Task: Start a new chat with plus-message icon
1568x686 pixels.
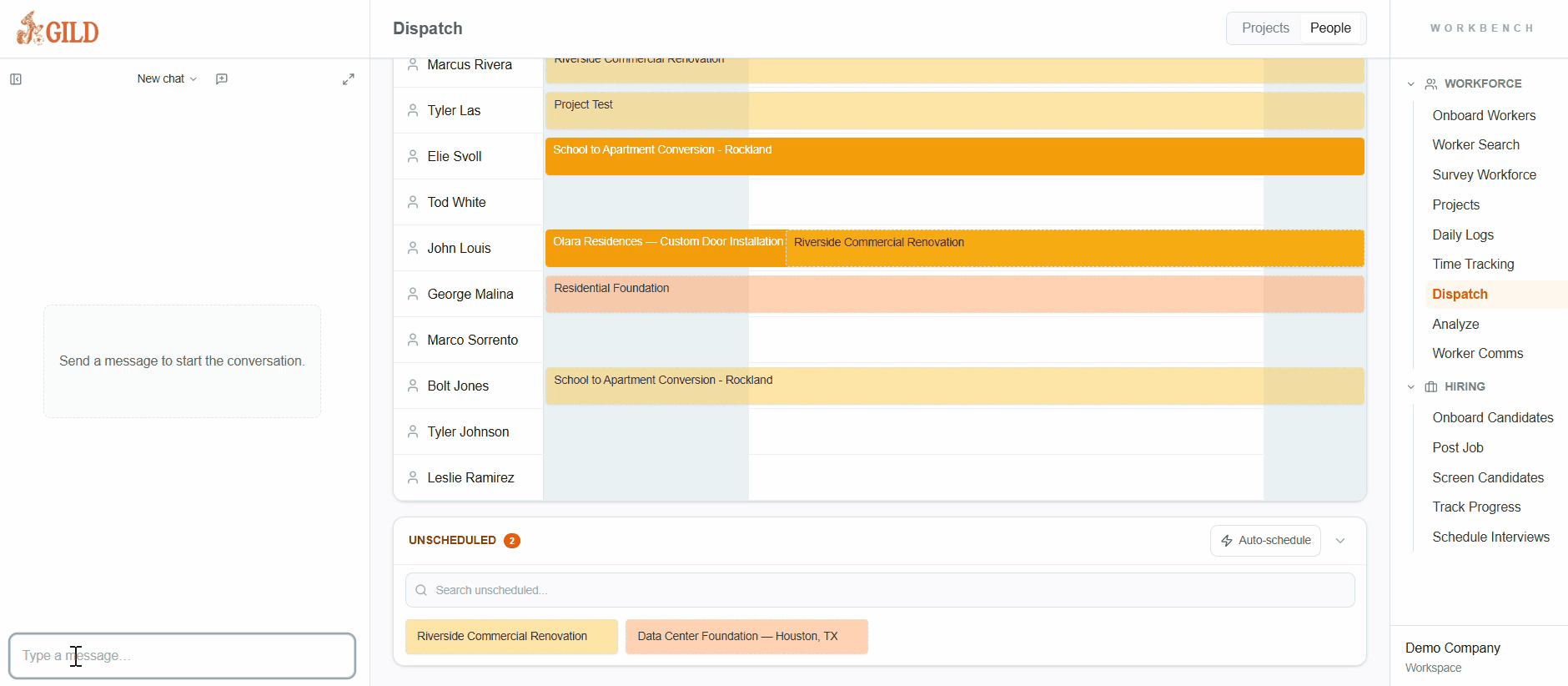Action: coord(222,79)
